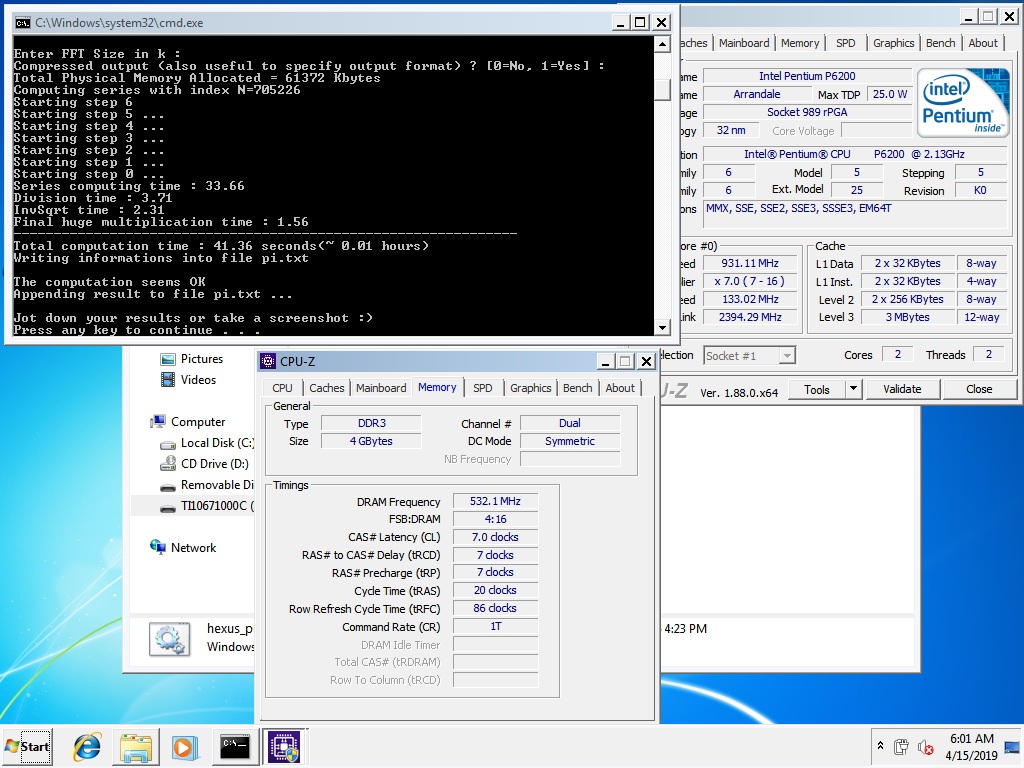The height and width of the screenshot is (768, 1024).
Task: Click the Max TDP 25.0 W value
Action: [x=890, y=94]
